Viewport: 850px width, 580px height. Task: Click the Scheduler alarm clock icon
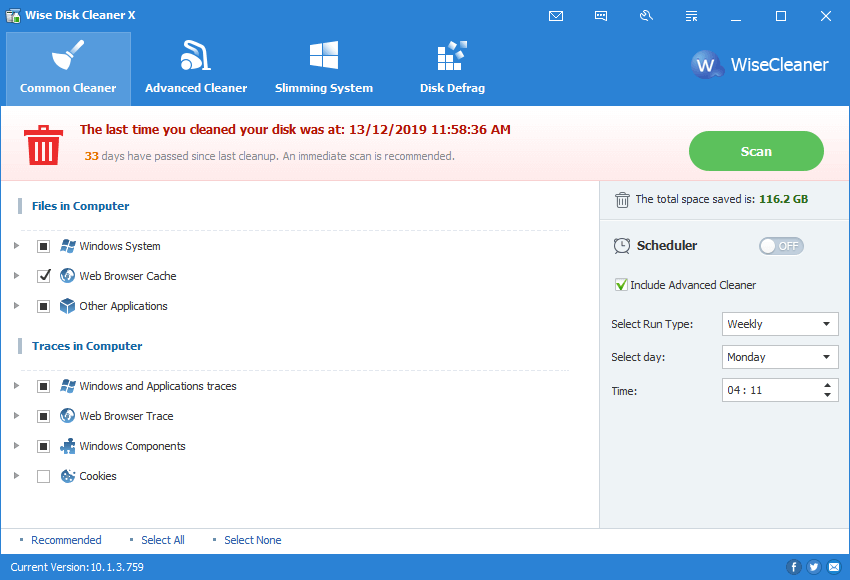point(622,246)
